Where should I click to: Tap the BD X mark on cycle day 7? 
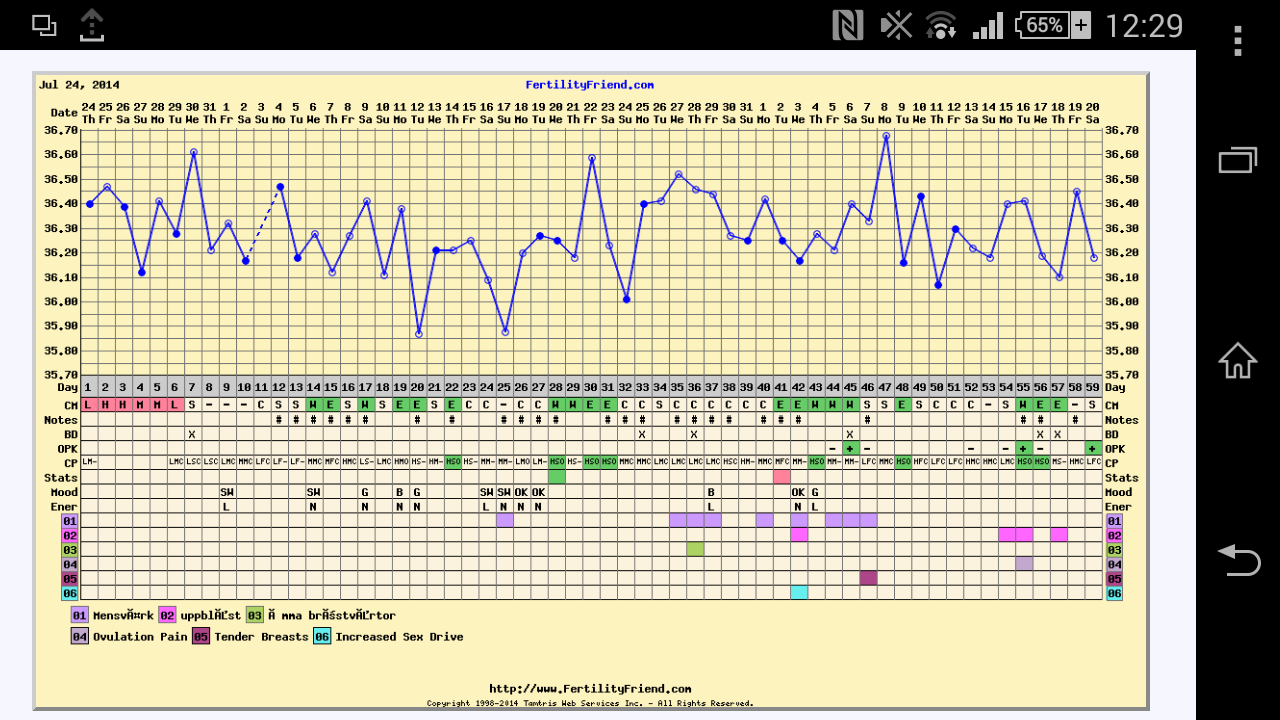pos(192,434)
